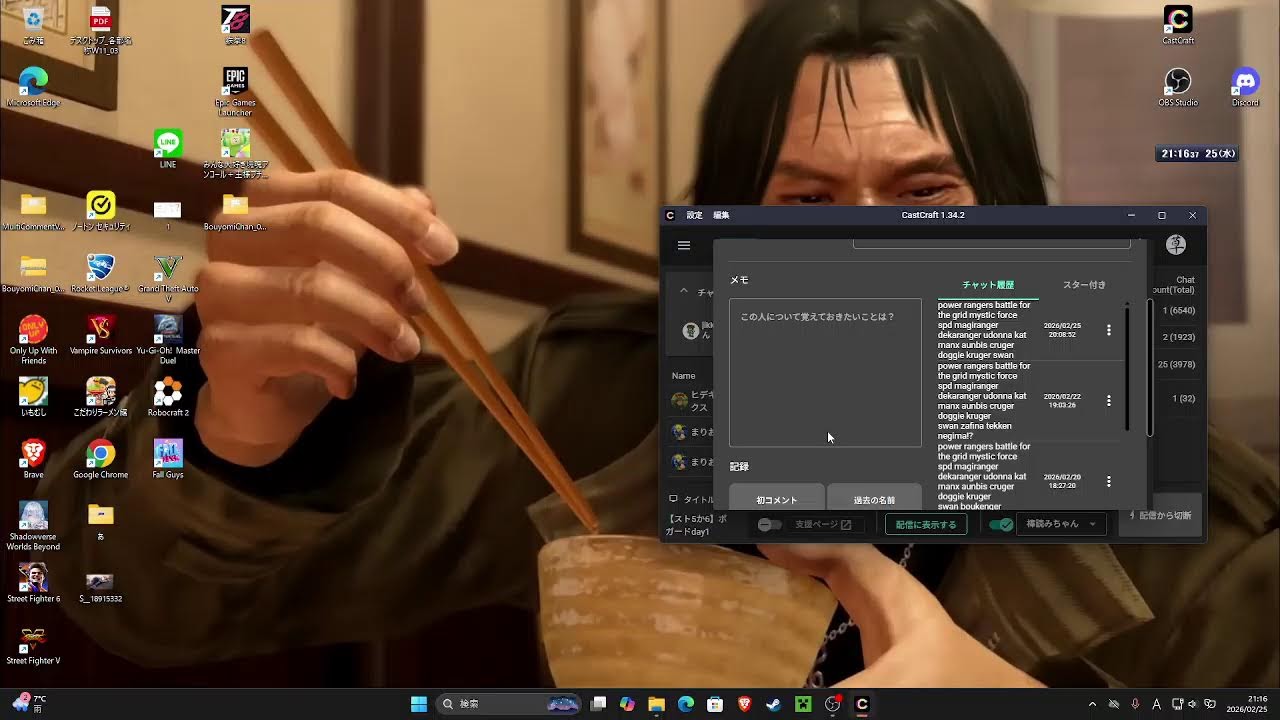
Task: Click the chat history scrollbar
Action: click(x=1128, y=368)
